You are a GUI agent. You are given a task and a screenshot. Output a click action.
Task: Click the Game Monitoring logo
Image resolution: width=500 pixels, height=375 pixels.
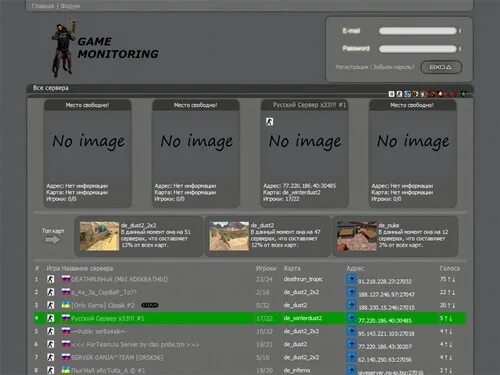tap(105, 48)
